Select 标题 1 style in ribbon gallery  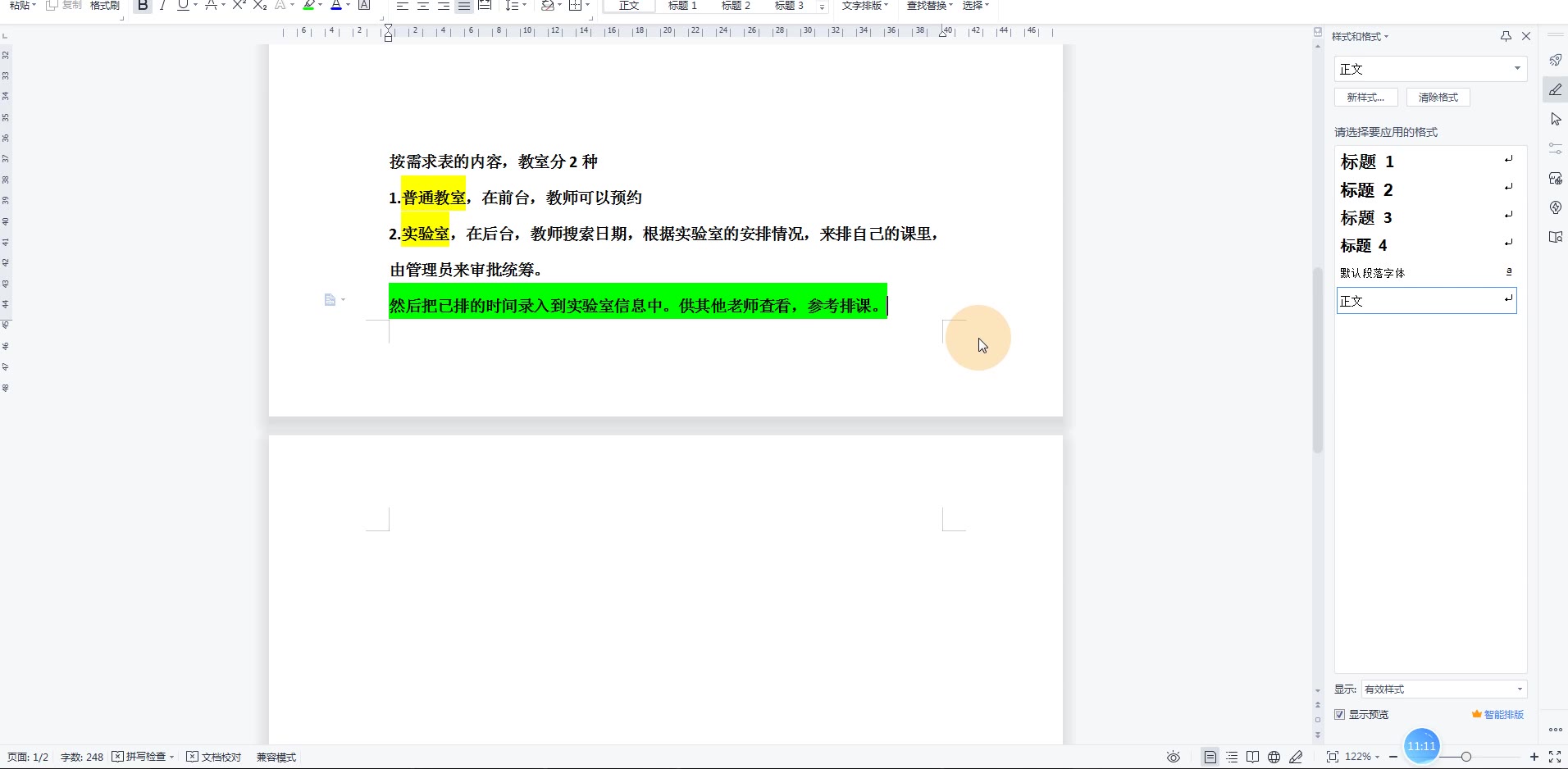tap(682, 5)
